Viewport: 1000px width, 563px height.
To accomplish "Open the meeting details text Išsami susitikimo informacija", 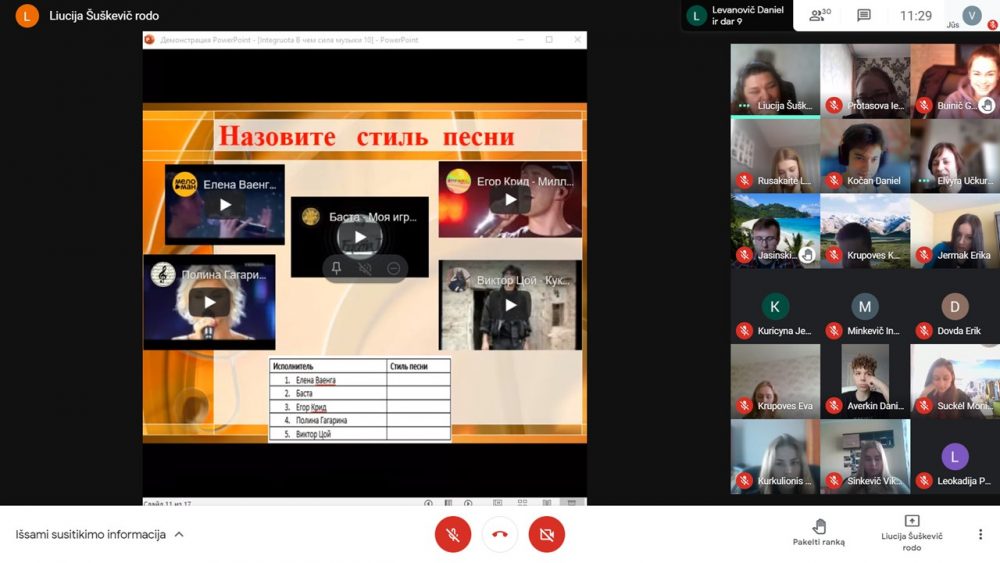I will [x=91, y=534].
